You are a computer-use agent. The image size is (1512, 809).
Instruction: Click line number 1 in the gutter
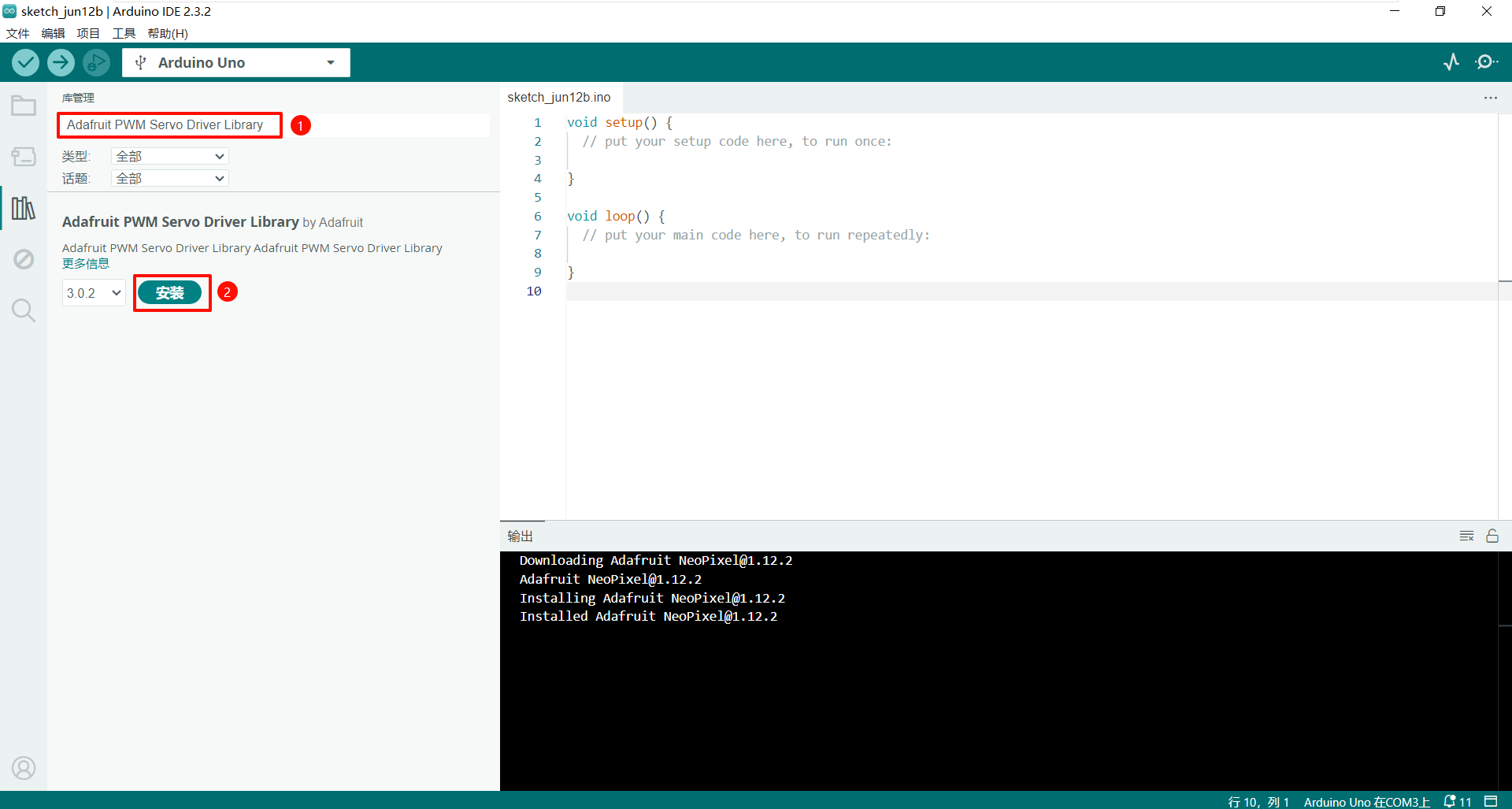coord(538,122)
